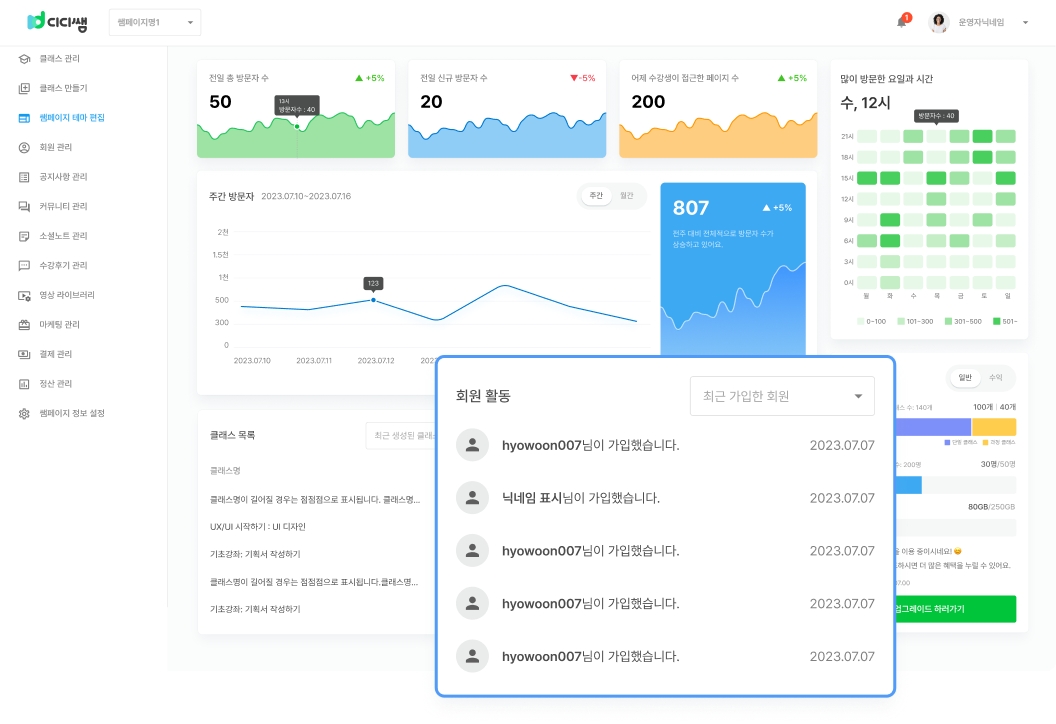Open the 쌤페이지명1 page selector dropdown
1056x724 pixels.
pyautogui.click(x=154, y=22)
